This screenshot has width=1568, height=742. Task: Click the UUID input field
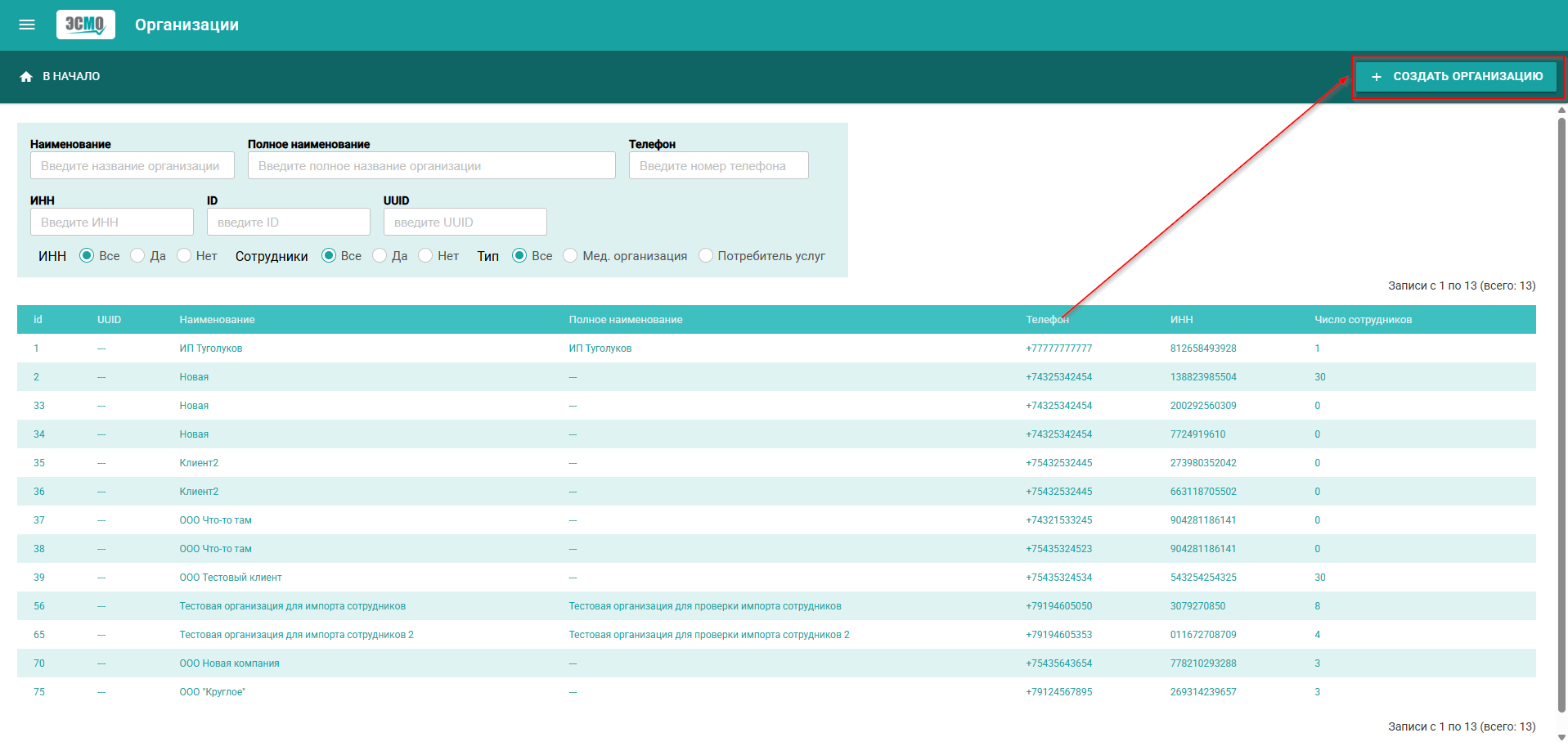465,222
